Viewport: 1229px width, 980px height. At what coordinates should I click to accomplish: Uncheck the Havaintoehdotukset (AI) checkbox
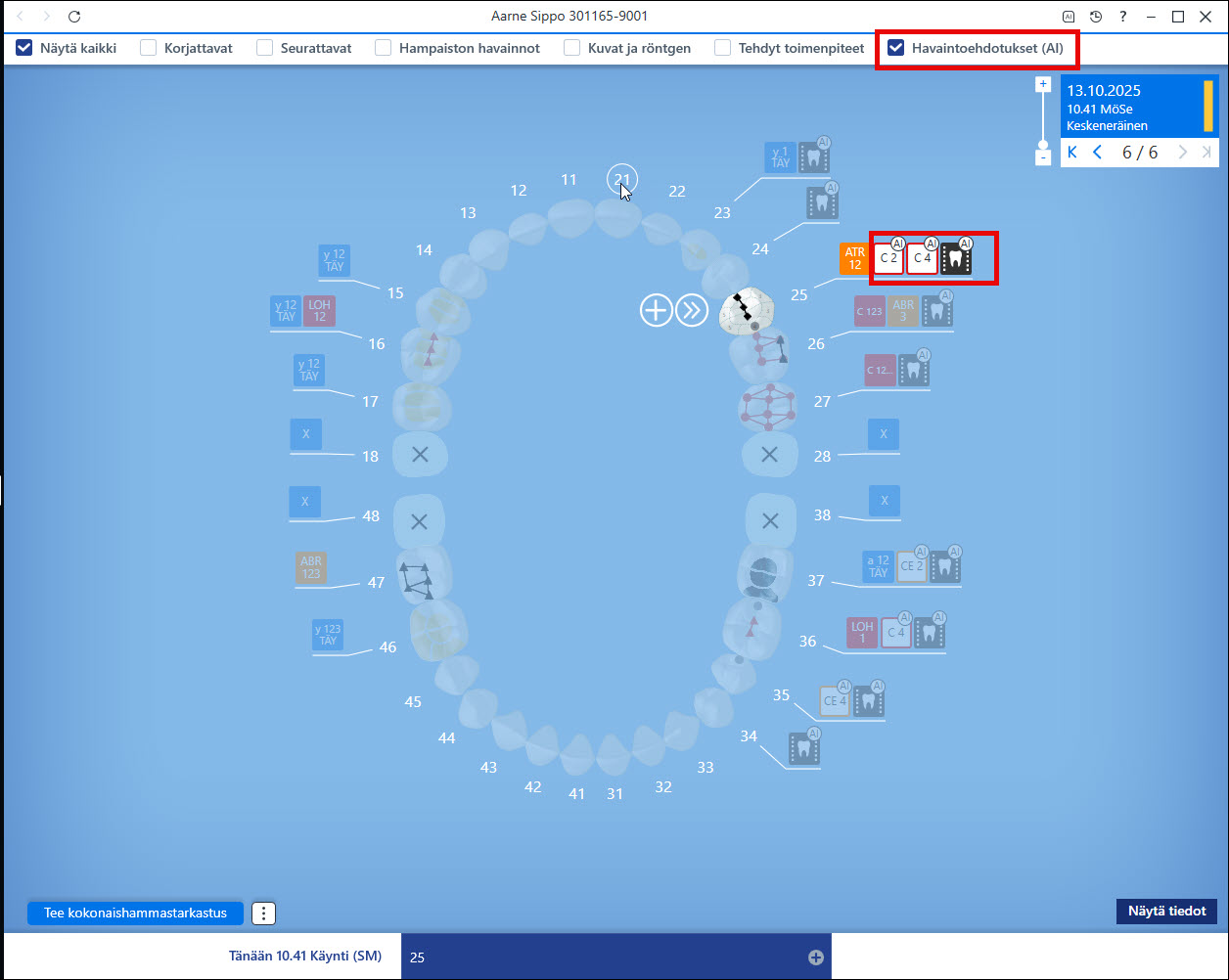895,47
